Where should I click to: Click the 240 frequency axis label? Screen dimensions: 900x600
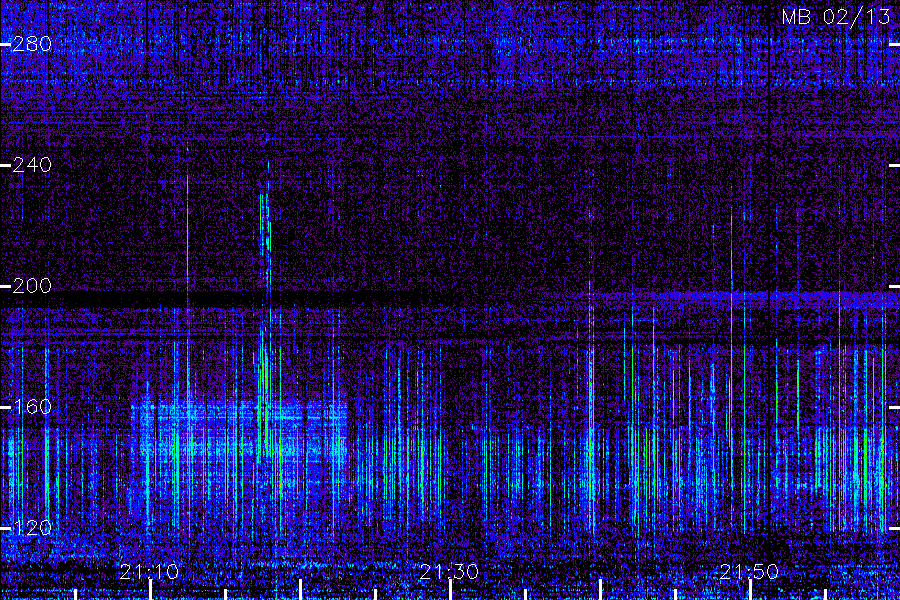[32, 165]
